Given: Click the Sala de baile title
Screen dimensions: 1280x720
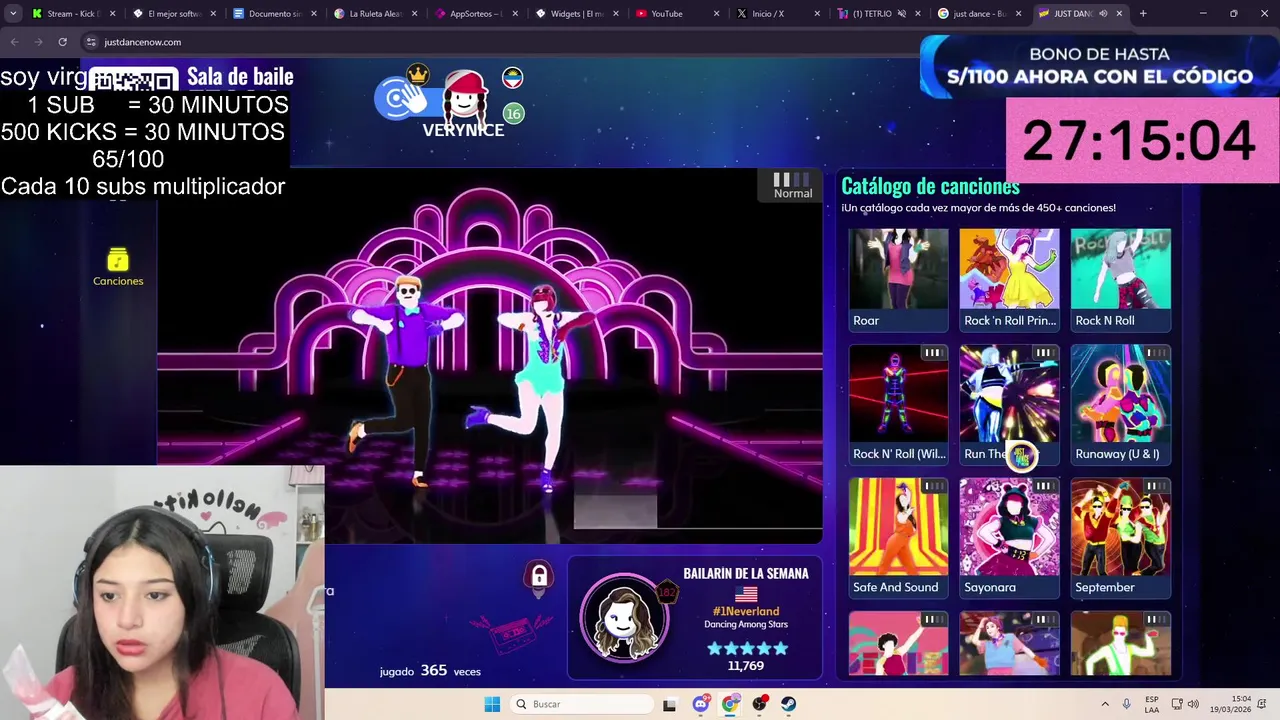Looking at the screenshot, I should (x=240, y=77).
